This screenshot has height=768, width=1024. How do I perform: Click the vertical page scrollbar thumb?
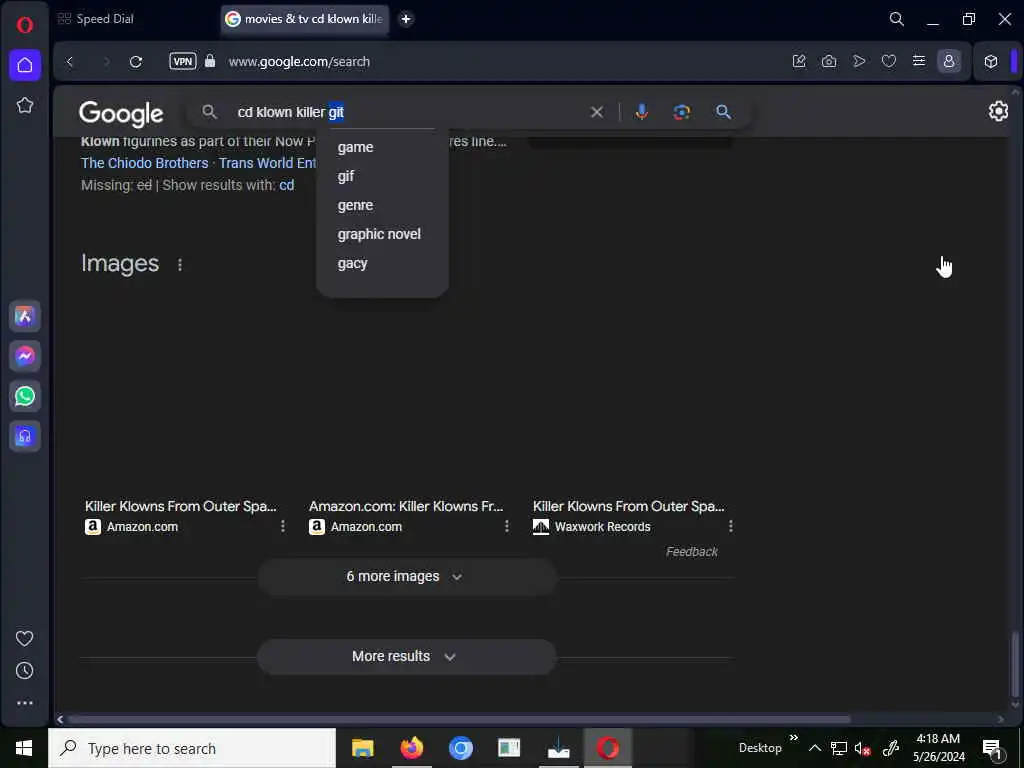1014,664
